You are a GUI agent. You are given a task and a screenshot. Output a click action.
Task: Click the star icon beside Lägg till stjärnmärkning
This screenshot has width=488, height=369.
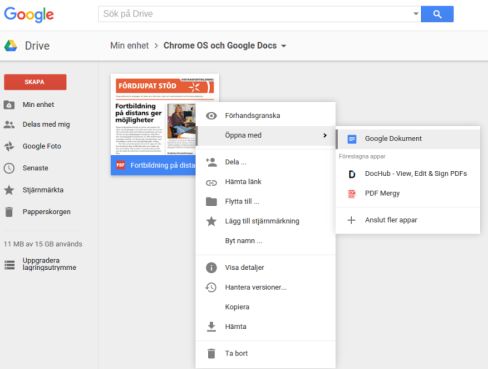[211, 221]
